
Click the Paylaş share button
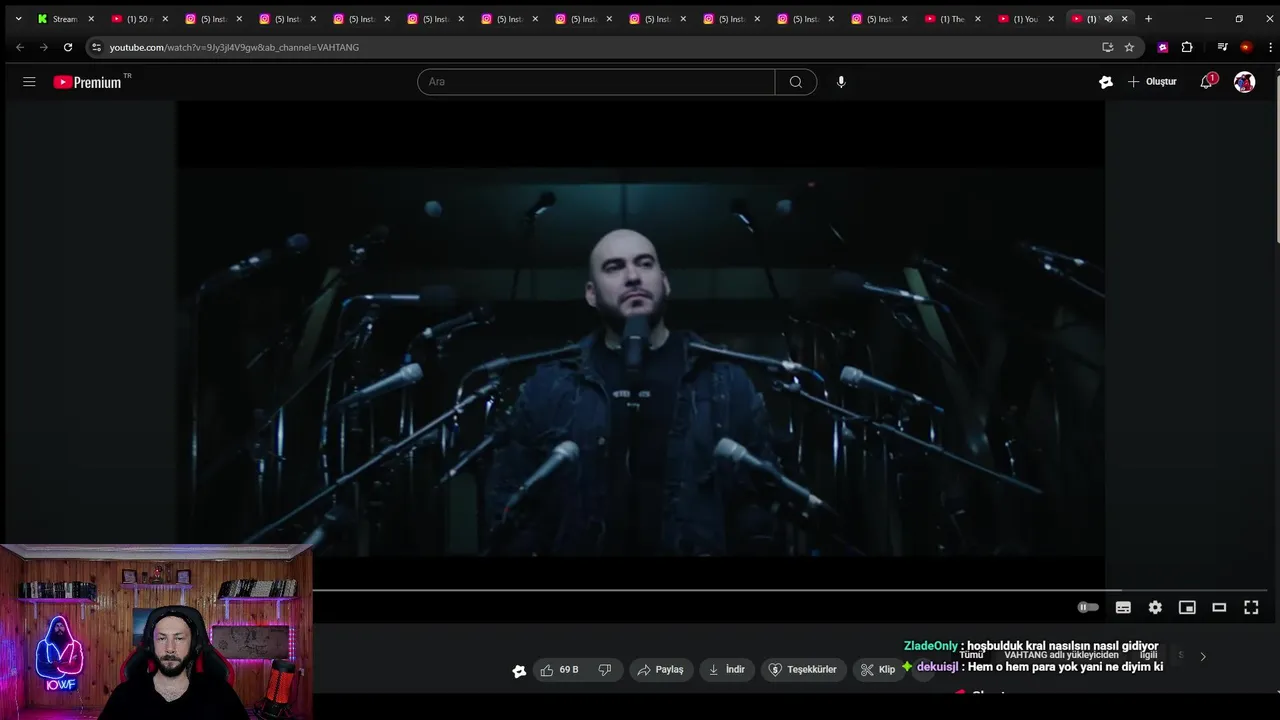point(661,670)
